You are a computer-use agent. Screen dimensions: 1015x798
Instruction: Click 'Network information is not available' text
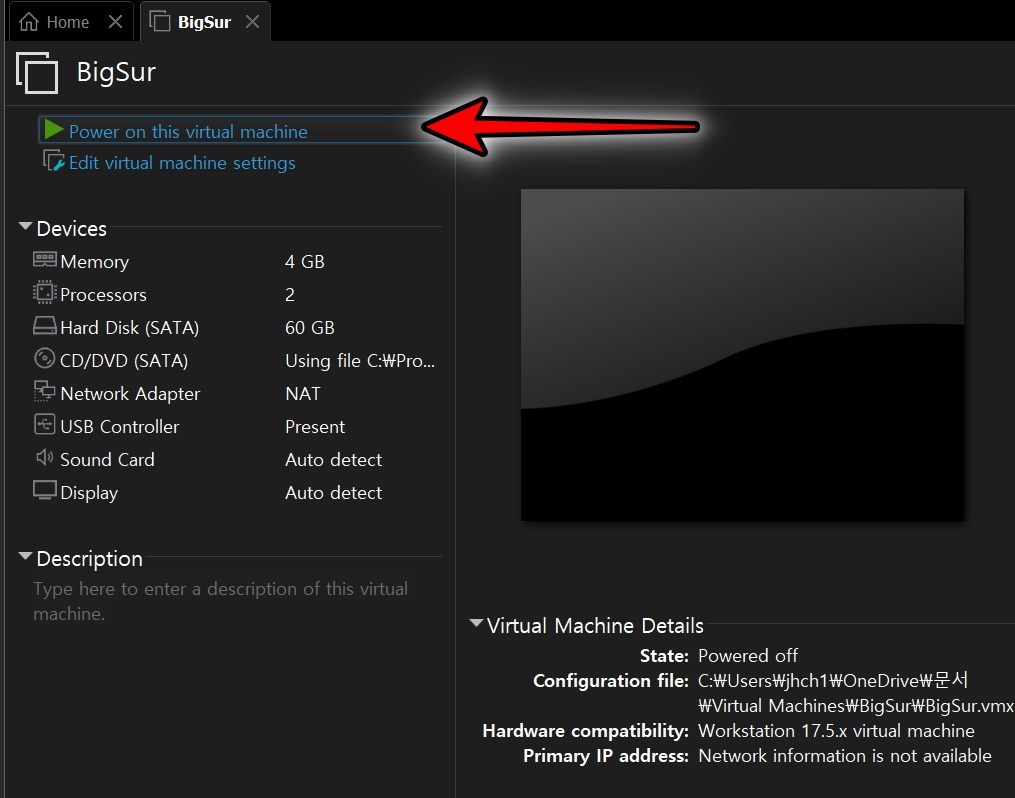[845, 756]
